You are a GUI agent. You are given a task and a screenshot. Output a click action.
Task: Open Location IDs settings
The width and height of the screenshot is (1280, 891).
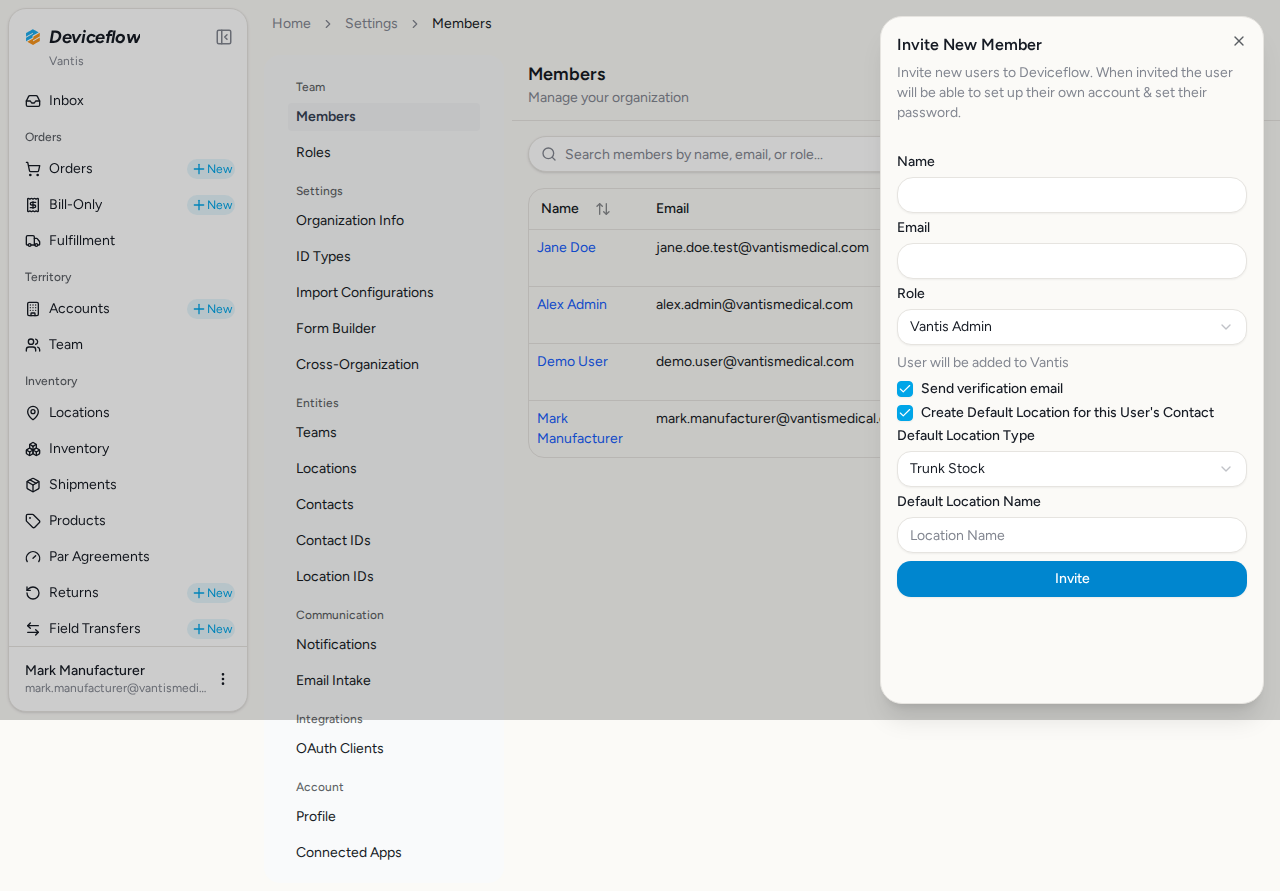pyautogui.click(x=384, y=577)
